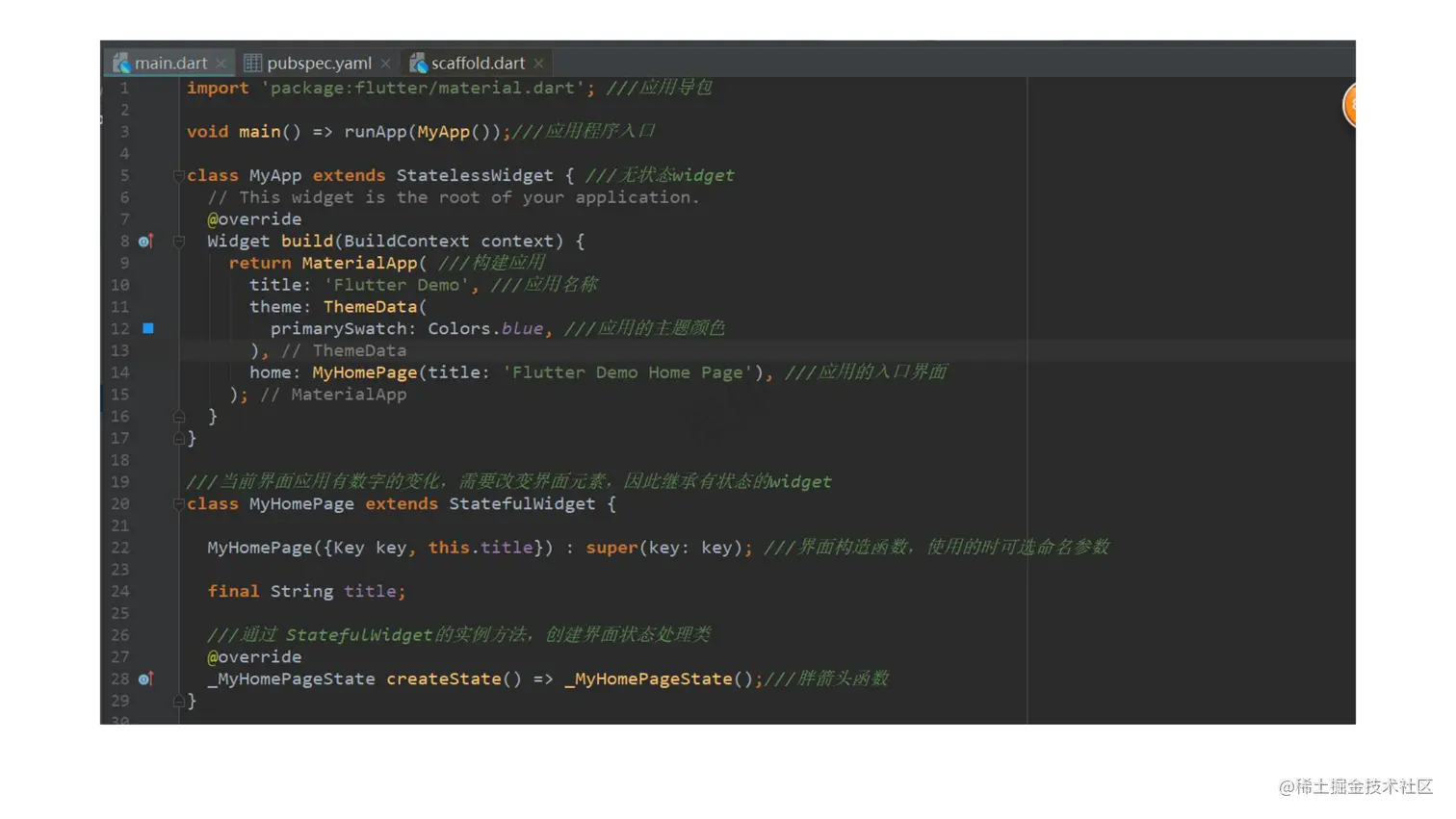This screenshot has width=1456, height=819.
Task: Collapse the MyHomePage class at line 20
Action: pos(178,503)
